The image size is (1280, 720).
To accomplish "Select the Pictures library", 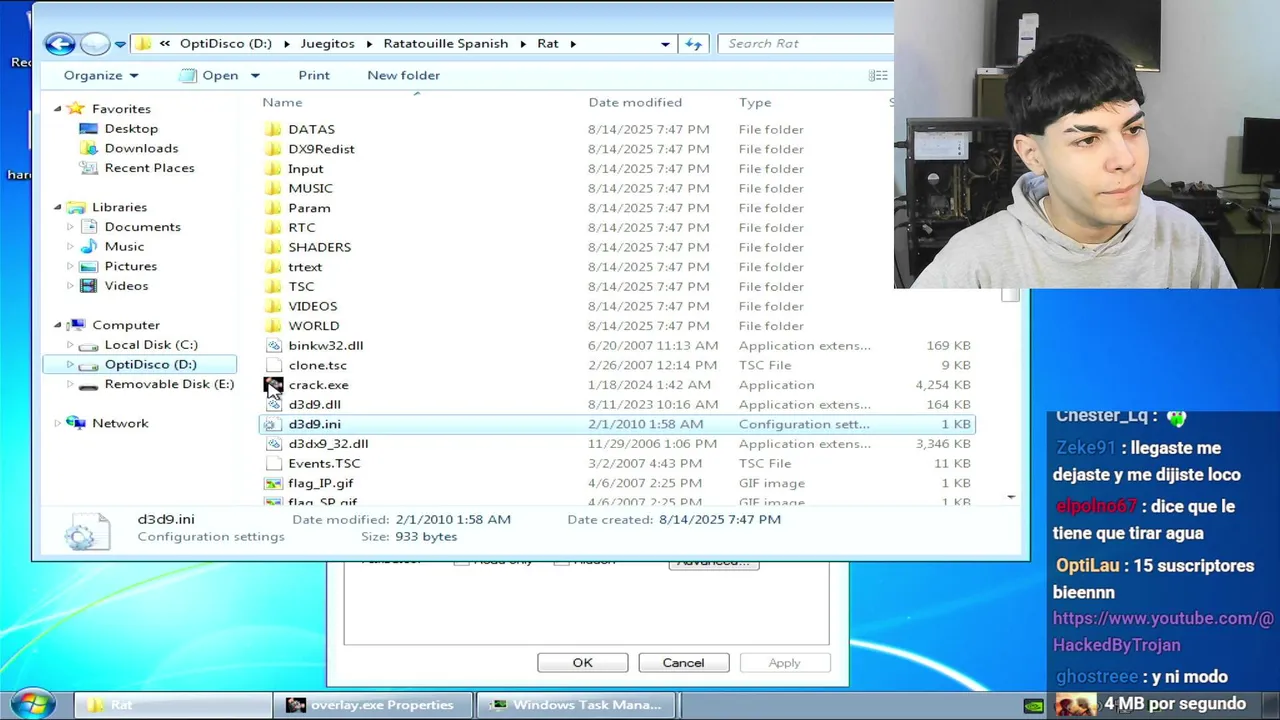I will click(x=130, y=266).
